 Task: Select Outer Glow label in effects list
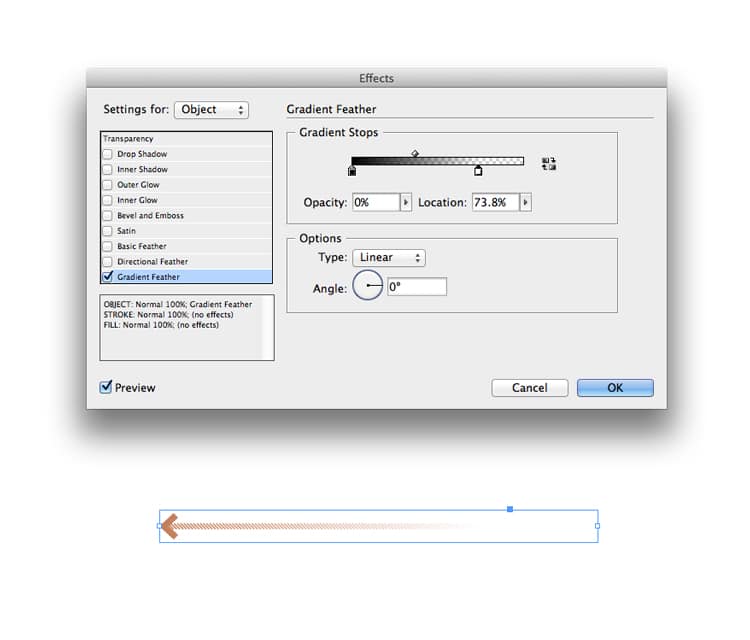(x=138, y=185)
